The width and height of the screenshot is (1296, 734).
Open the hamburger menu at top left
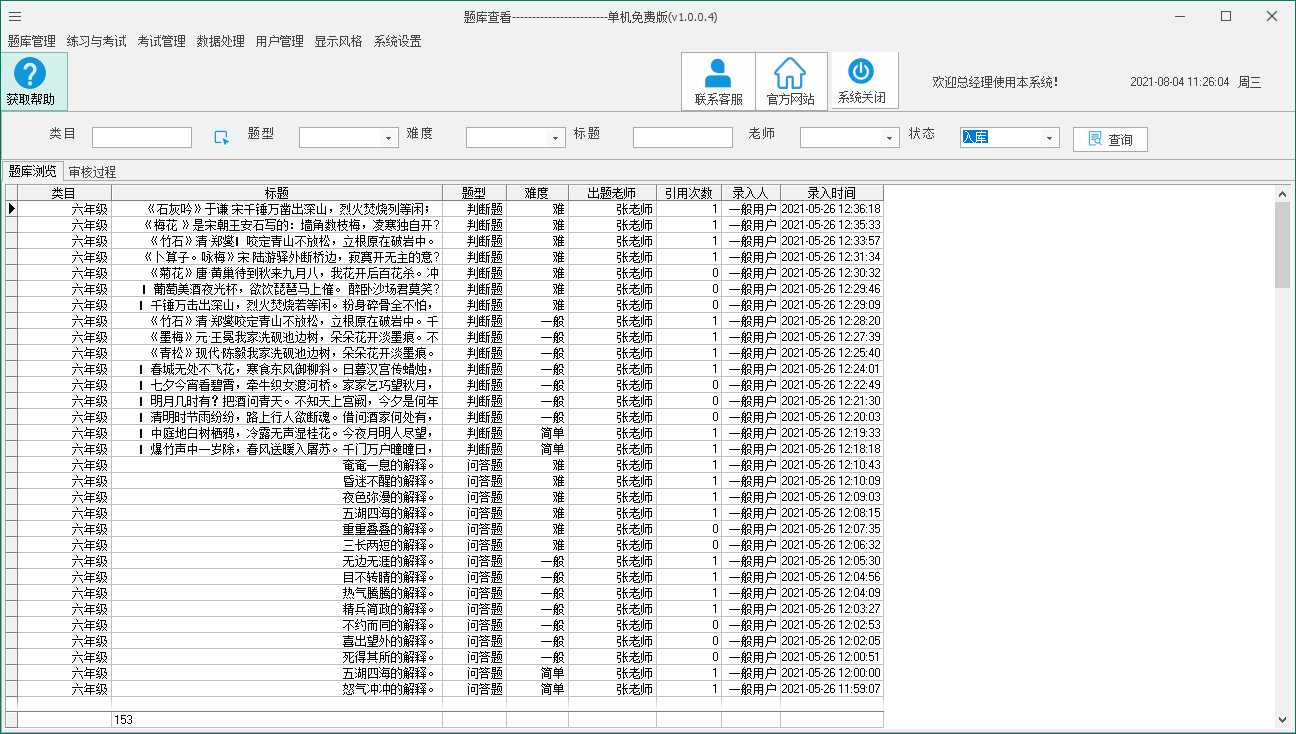coord(15,16)
